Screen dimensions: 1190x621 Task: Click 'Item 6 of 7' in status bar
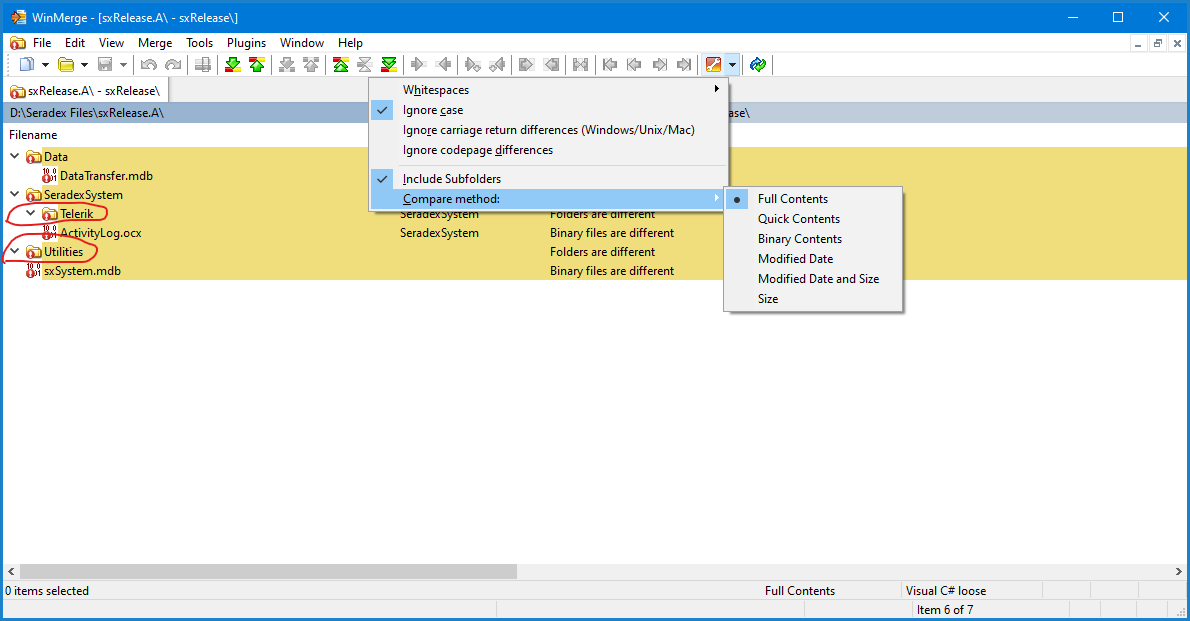[945, 610]
